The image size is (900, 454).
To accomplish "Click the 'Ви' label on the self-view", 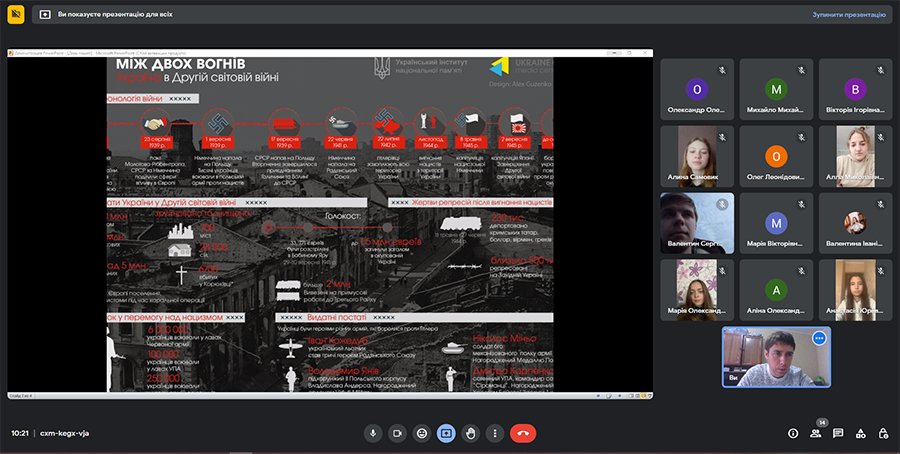I will tap(732, 378).
